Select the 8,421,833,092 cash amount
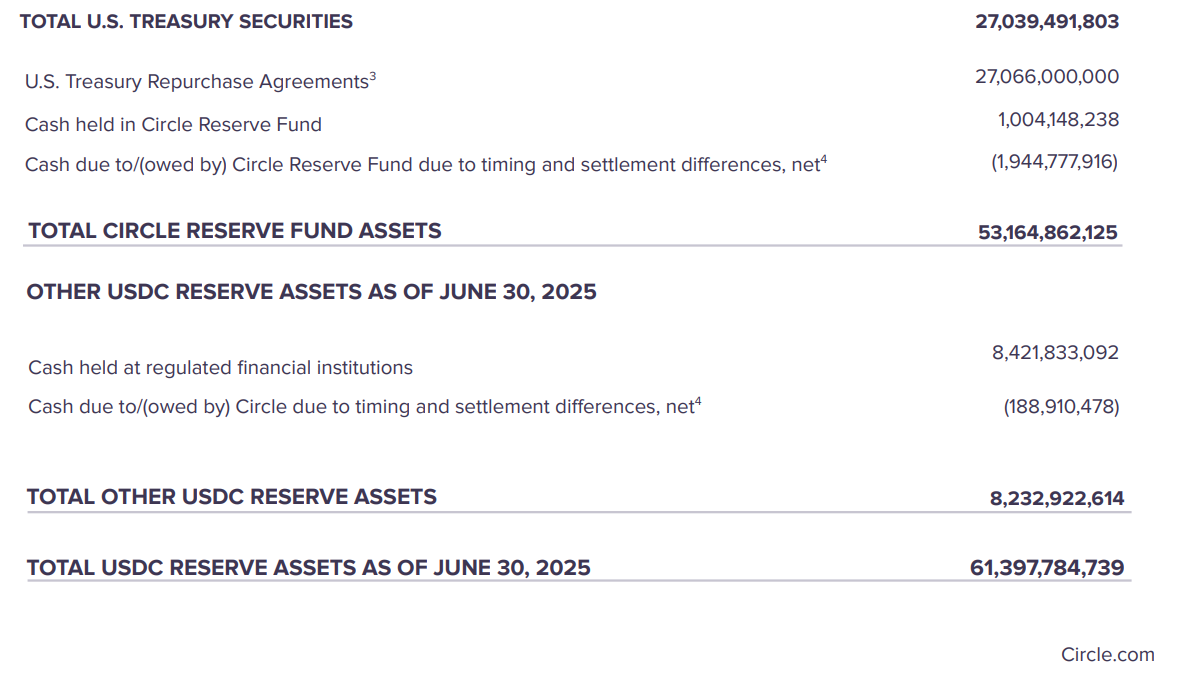Image resolution: width=1182 pixels, height=675 pixels. (x=1055, y=353)
